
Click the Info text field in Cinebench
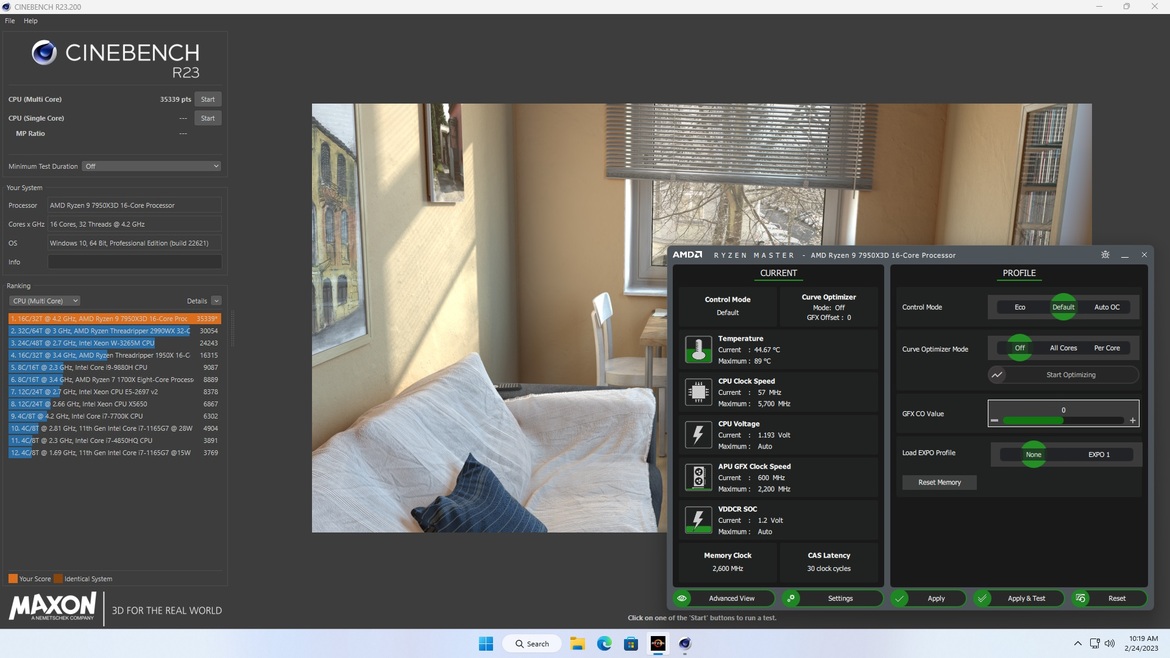tap(134, 262)
